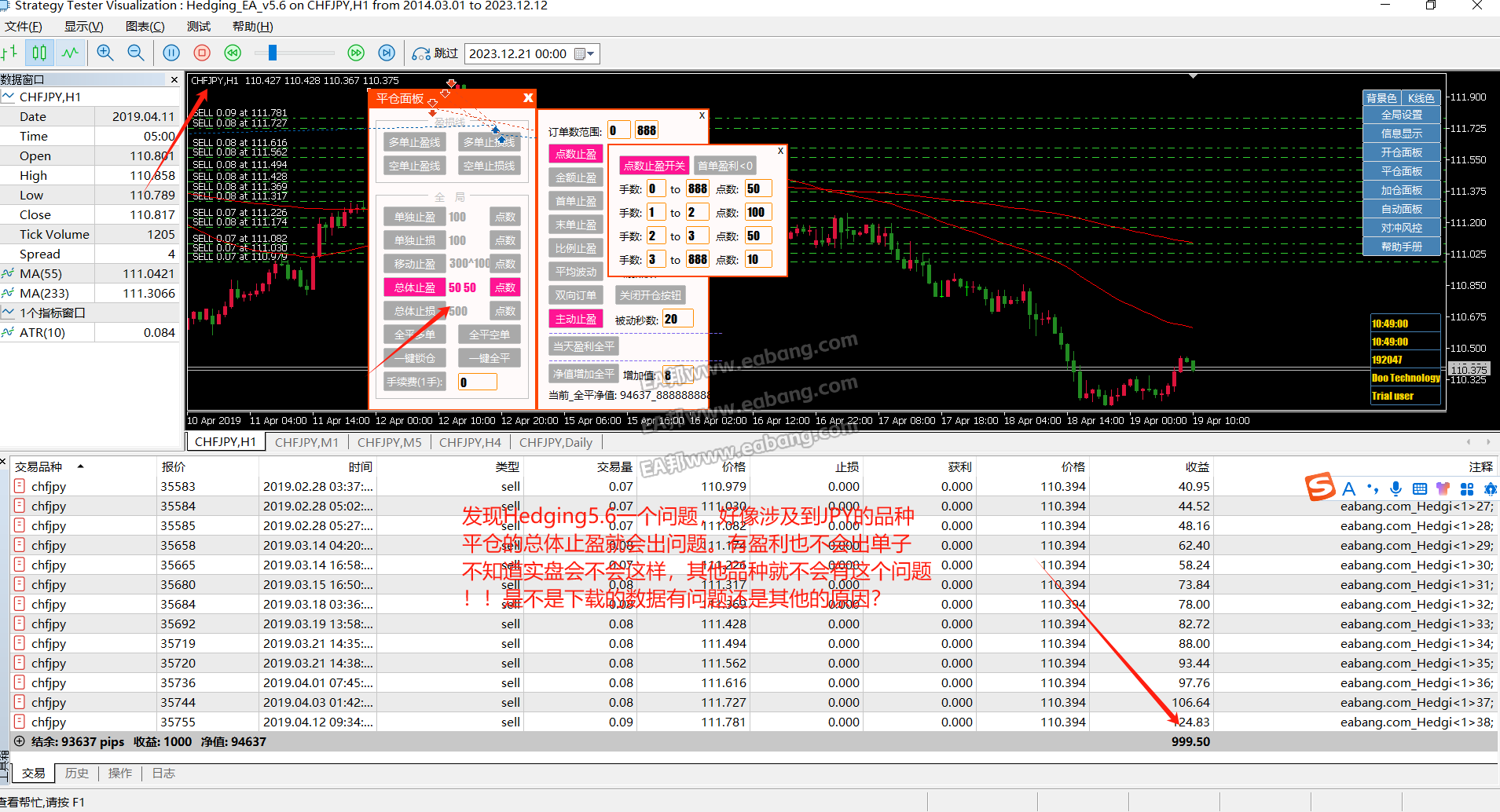Toggle 金额止盈 button
The width and height of the screenshot is (1500, 812).
pyautogui.click(x=575, y=177)
